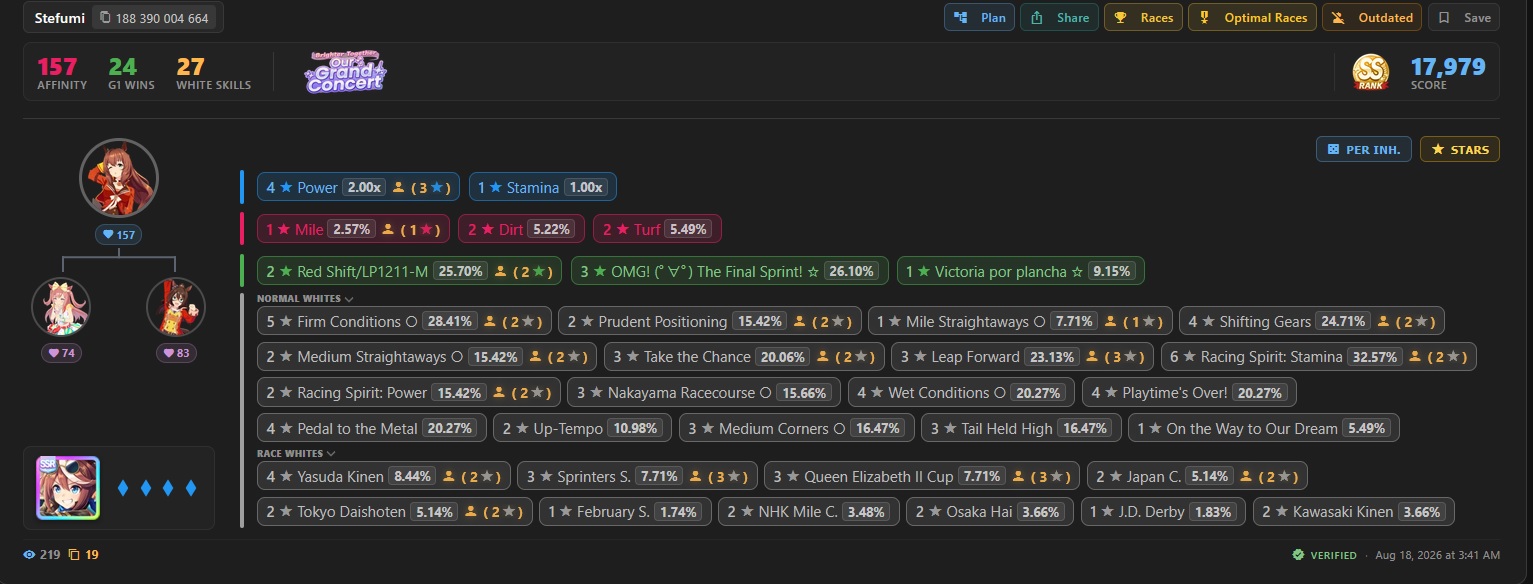The height and width of the screenshot is (584, 1533).
Task: Select the main parent character portrait
Action: tap(119, 179)
